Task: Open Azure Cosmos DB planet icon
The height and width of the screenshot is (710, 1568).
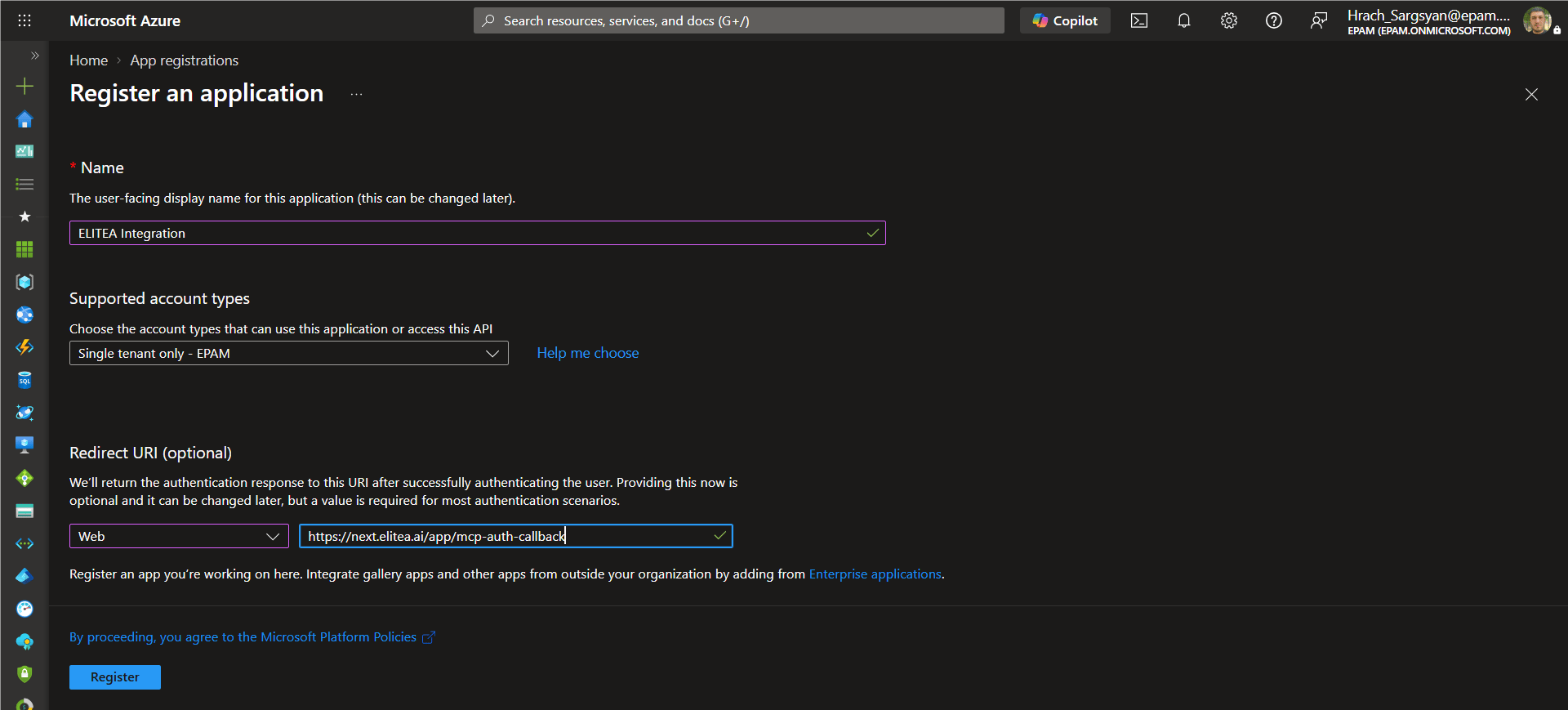Action: pyautogui.click(x=24, y=413)
